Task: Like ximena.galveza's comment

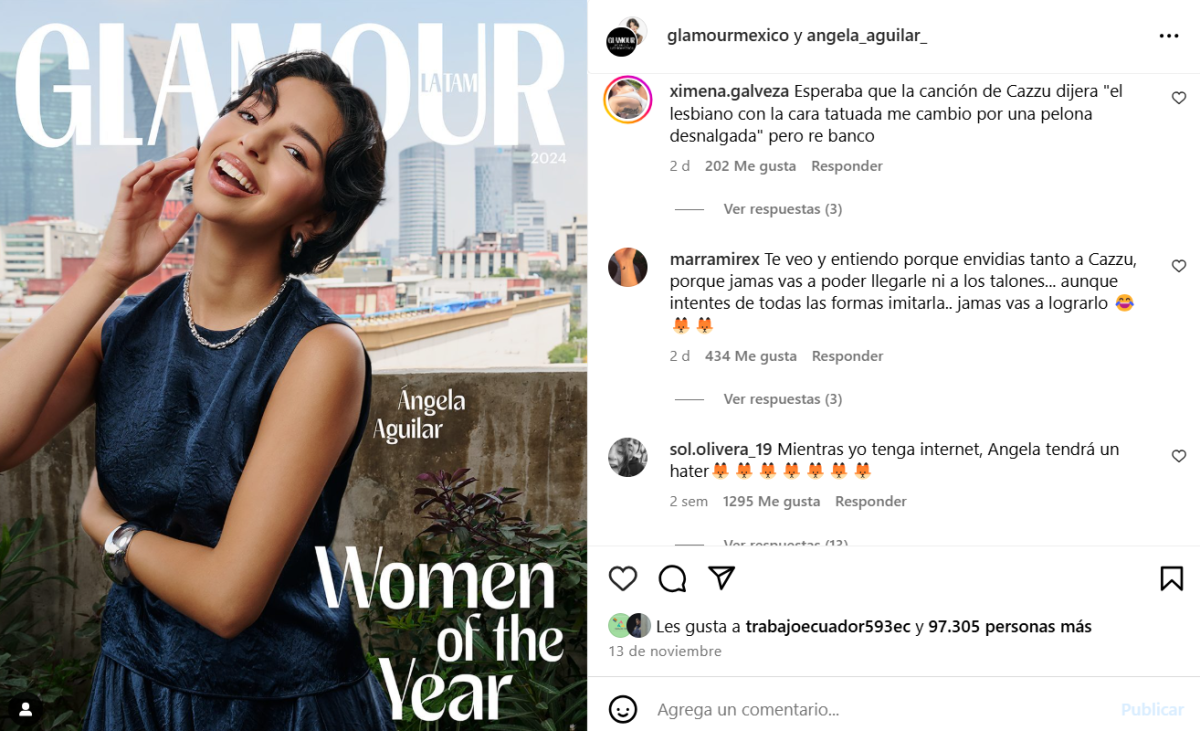Action: [x=1179, y=98]
